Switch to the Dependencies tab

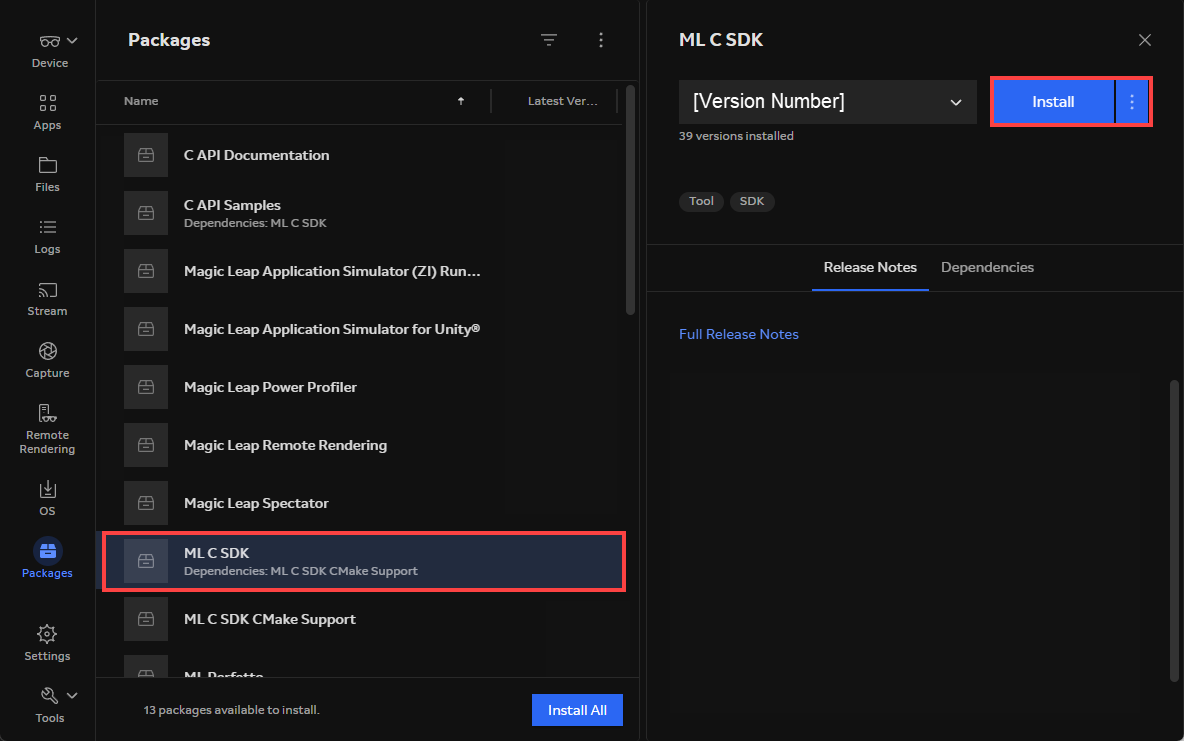click(x=987, y=267)
